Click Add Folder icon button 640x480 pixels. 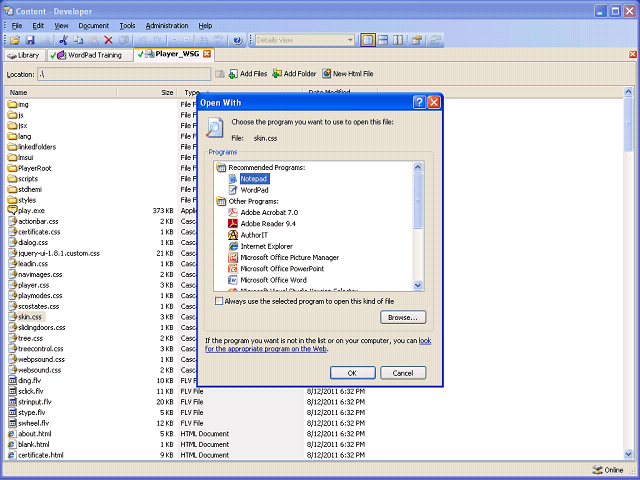(x=294, y=74)
